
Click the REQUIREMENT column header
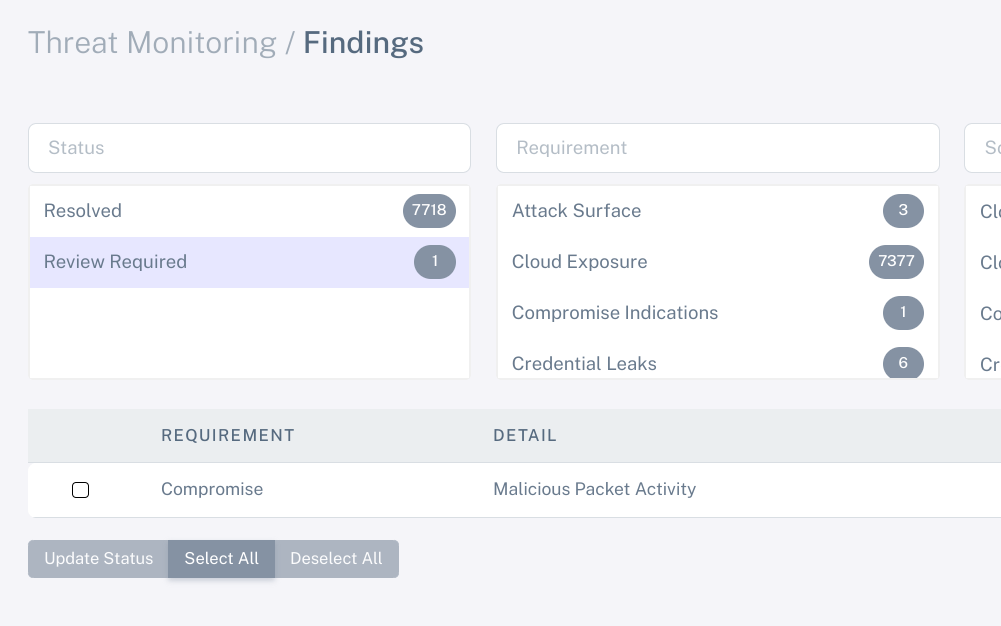[228, 435]
